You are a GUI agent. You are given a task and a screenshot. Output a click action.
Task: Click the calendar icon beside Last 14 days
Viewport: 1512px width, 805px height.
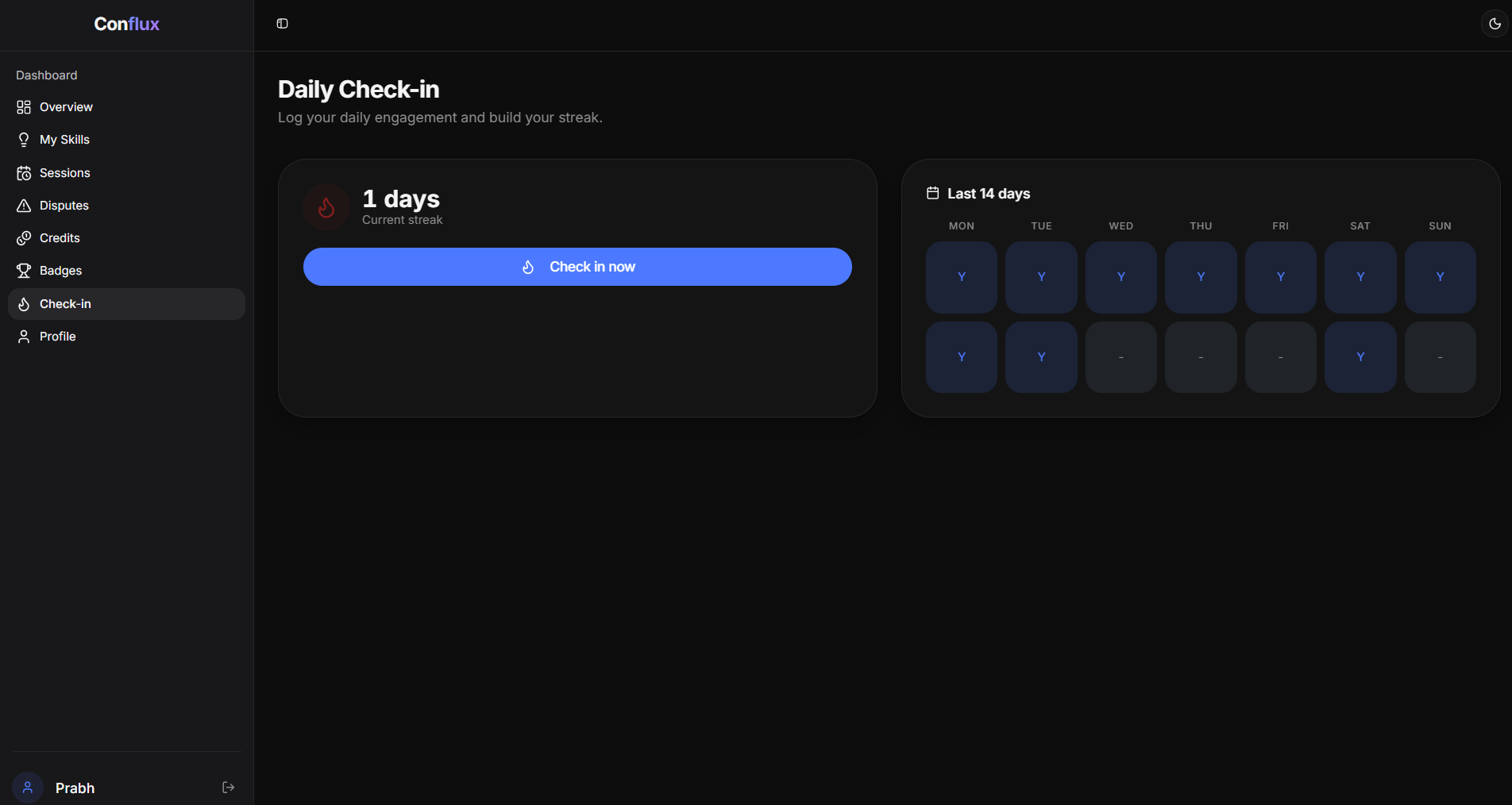coord(933,193)
